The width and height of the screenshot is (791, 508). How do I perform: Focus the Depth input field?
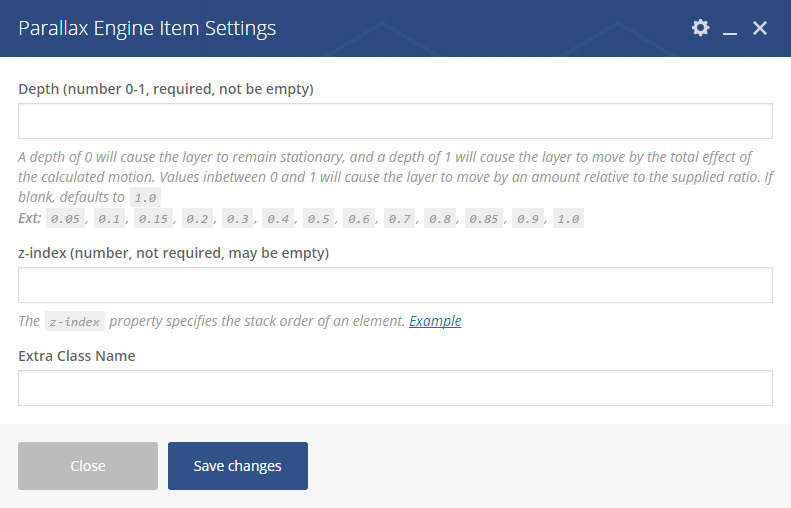396,121
